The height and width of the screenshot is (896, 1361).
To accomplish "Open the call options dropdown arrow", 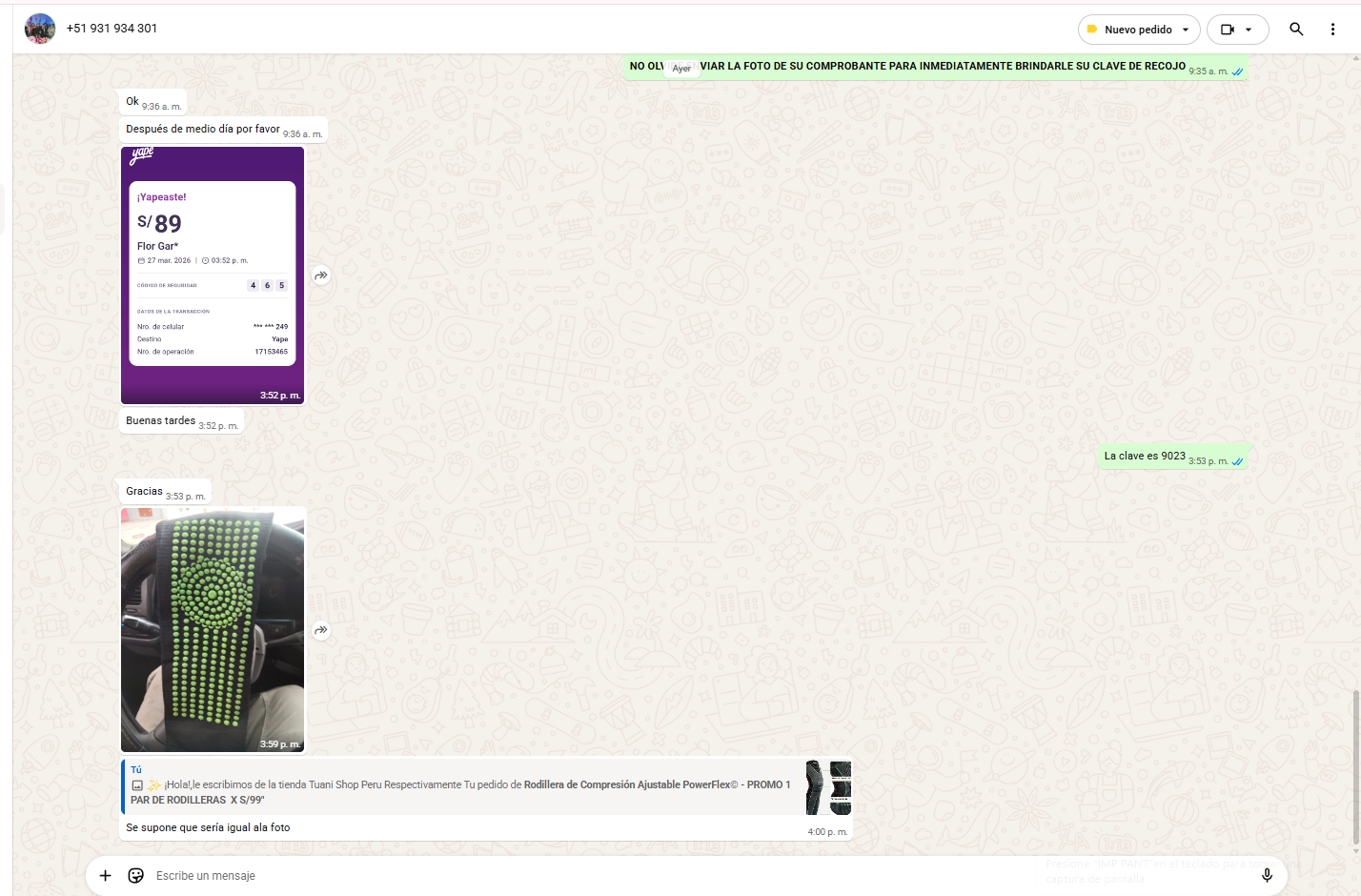I will click(1249, 30).
